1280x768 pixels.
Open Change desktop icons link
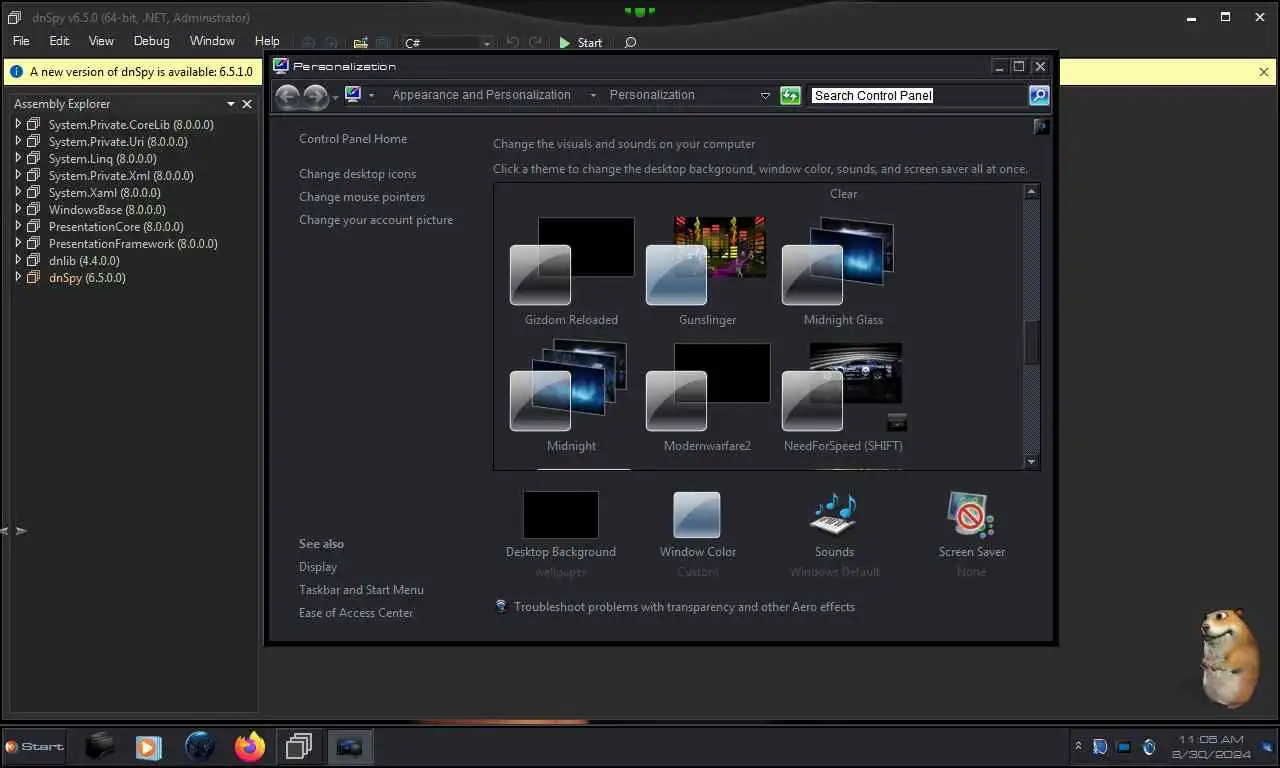357,174
